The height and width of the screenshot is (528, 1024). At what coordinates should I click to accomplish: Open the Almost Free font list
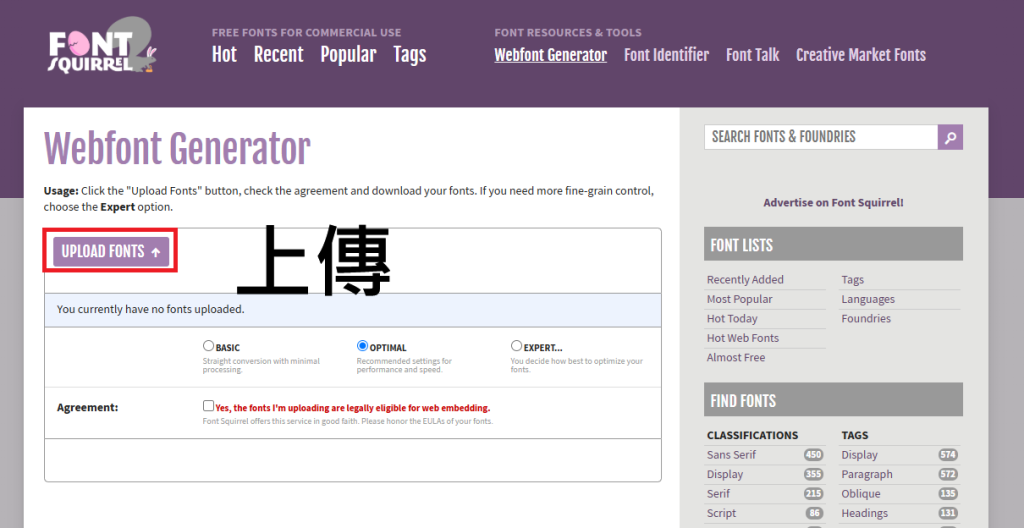click(x=736, y=358)
